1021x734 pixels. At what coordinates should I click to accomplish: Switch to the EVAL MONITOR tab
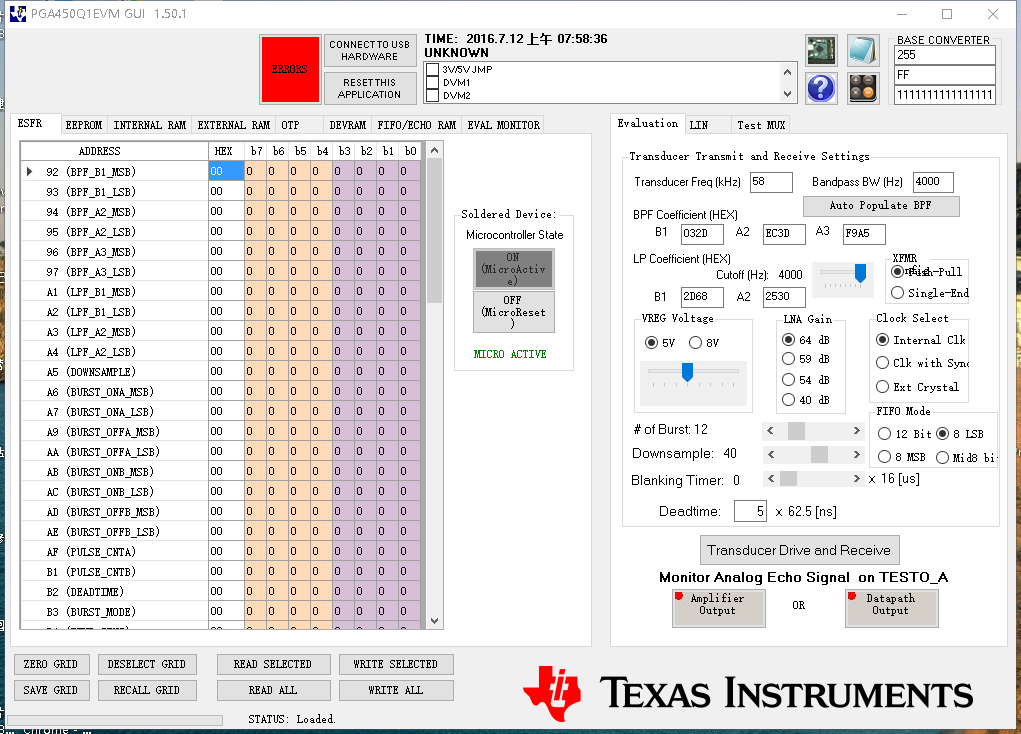coord(503,125)
